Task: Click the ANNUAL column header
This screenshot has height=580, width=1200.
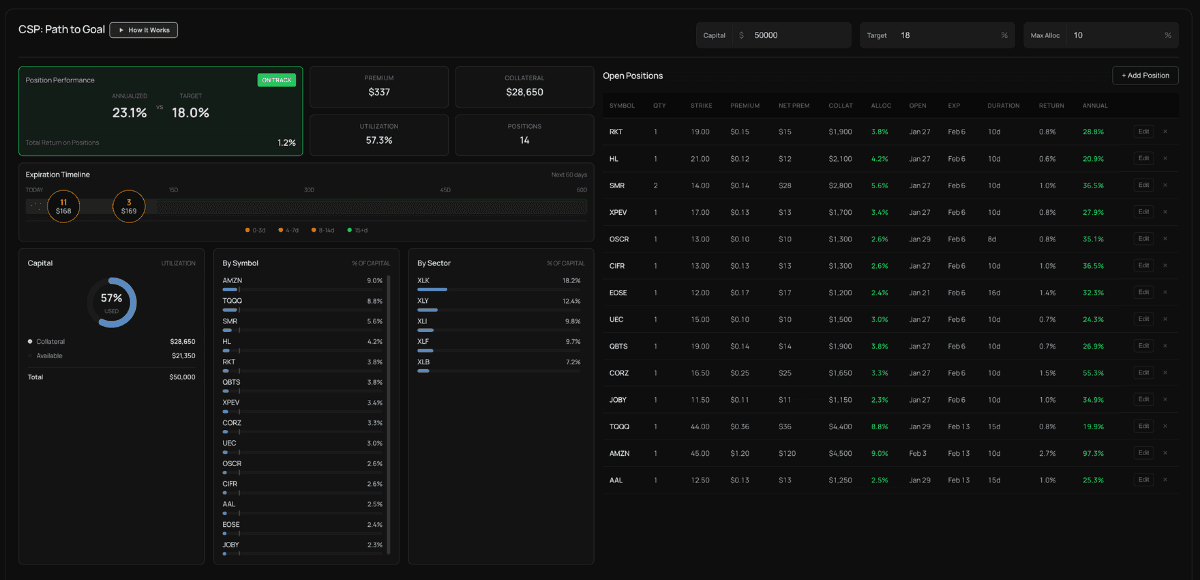Action: [1094, 105]
